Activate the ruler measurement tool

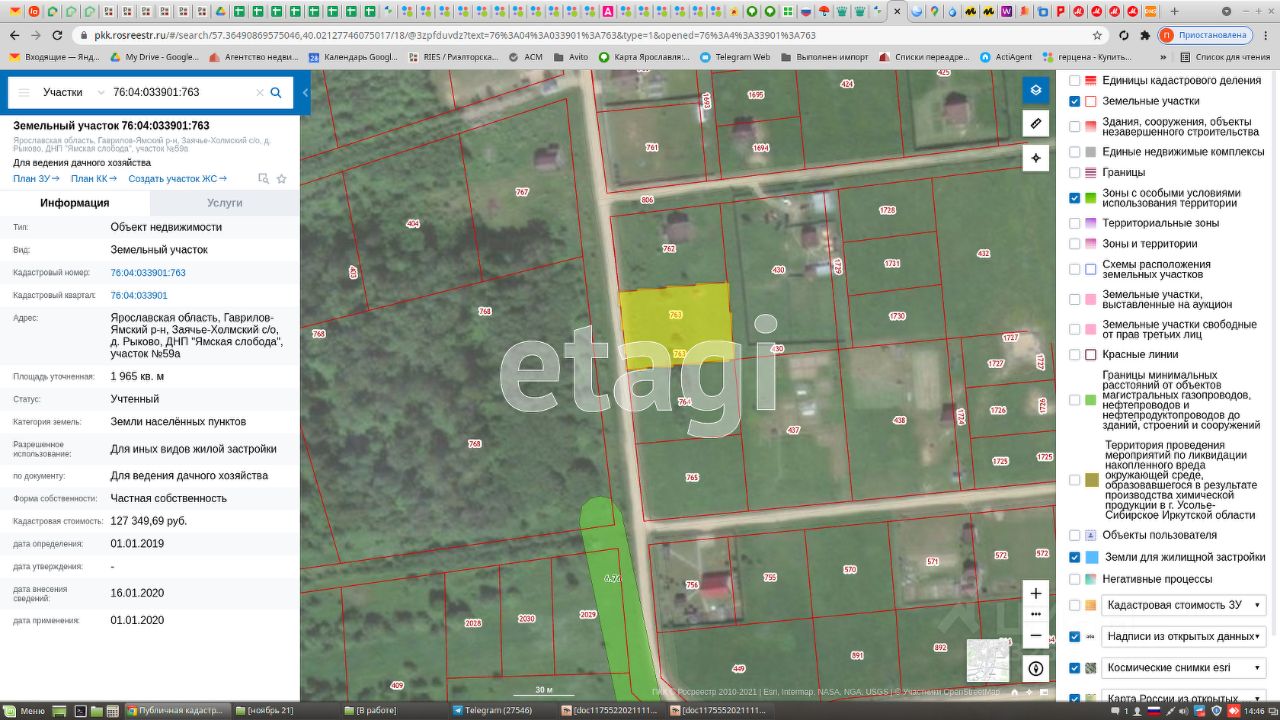tap(1036, 124)
